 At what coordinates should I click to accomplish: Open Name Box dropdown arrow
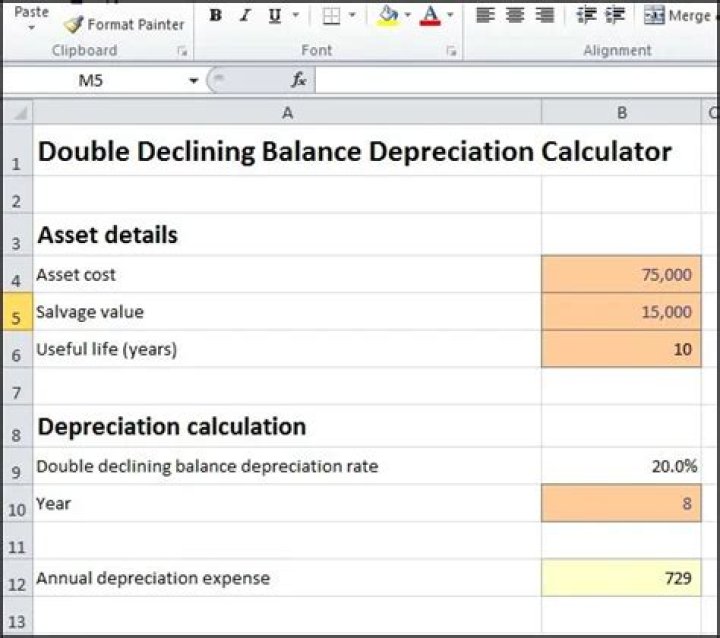[x=194, y=81]
